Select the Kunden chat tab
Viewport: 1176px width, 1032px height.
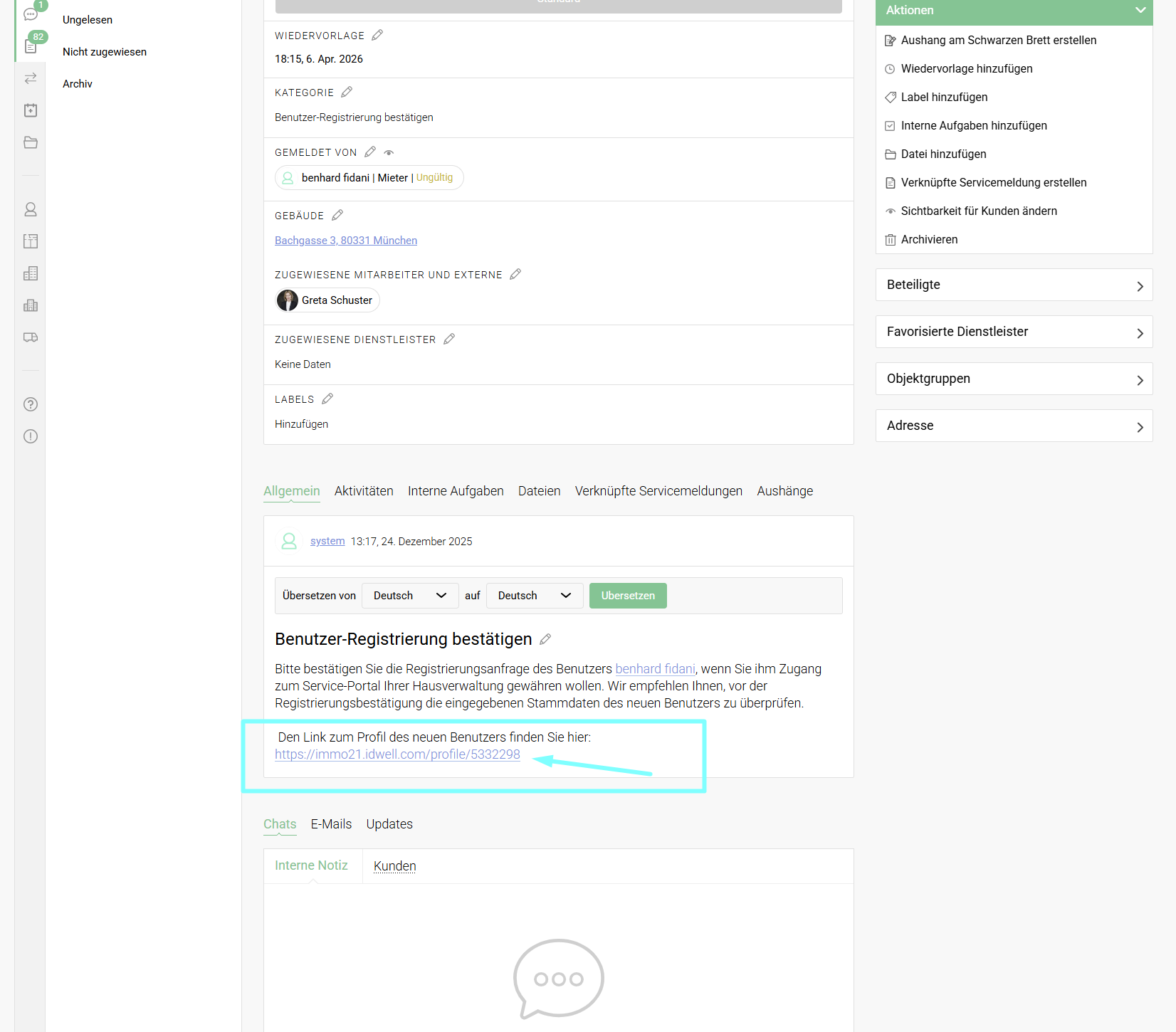pos(394,866)
